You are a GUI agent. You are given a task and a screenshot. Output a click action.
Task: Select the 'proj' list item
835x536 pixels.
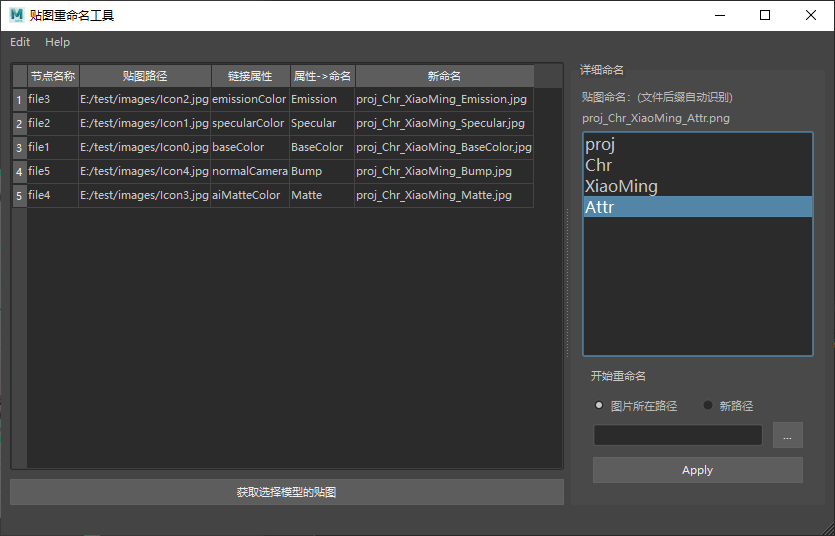pyautogui.click(x=697, y=145)
